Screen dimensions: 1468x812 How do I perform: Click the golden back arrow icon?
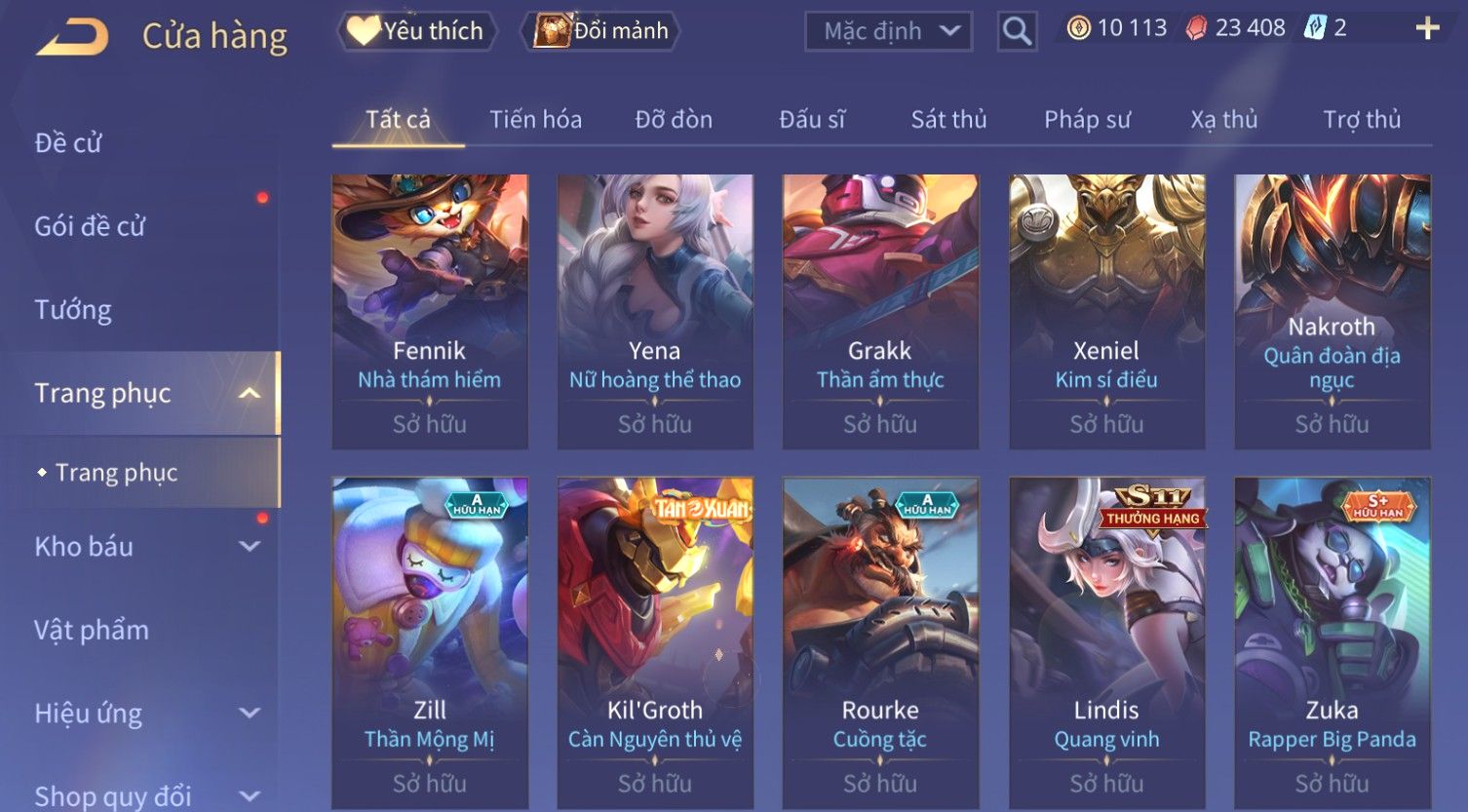[x=72, y=37]
